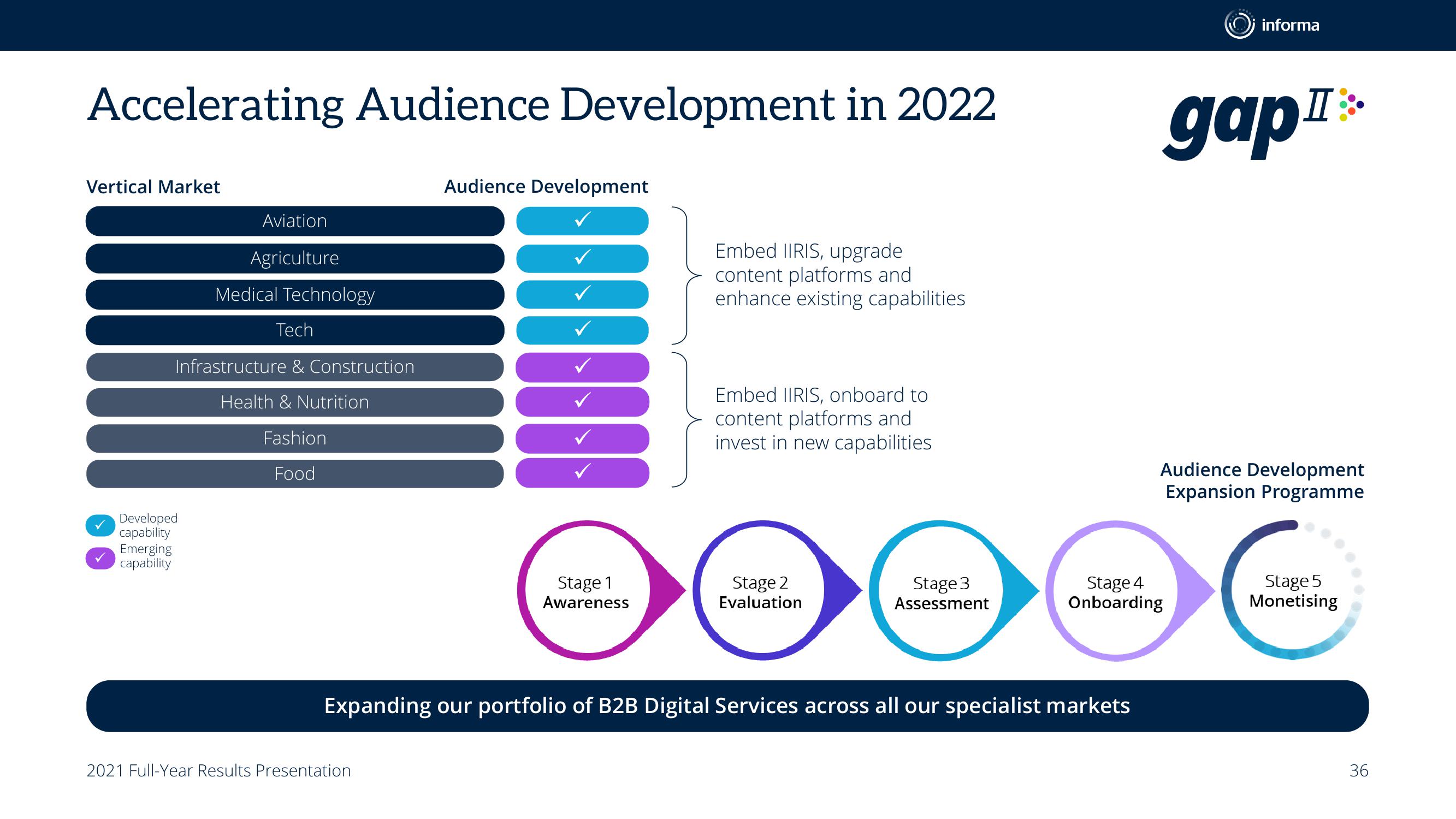Screen dimensions: 1456x819
Task: Click the 'Developed capability' legend label
Action: (x=148, y=525)
